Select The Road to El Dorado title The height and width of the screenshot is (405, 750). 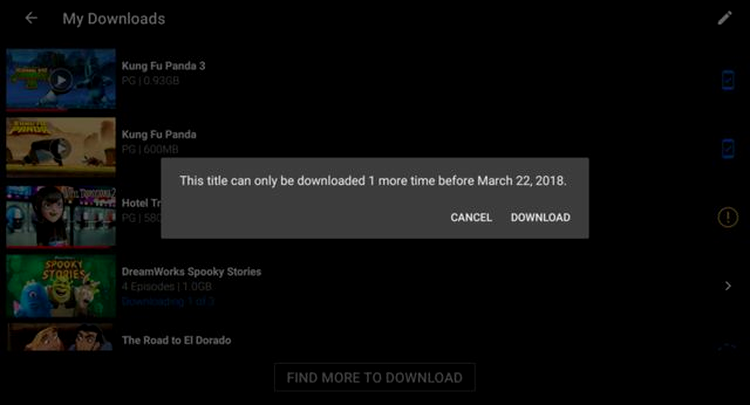tap(176, 340)
